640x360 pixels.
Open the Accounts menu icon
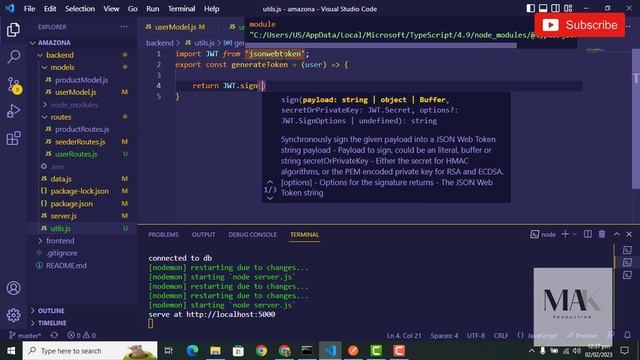click(13, 288)
